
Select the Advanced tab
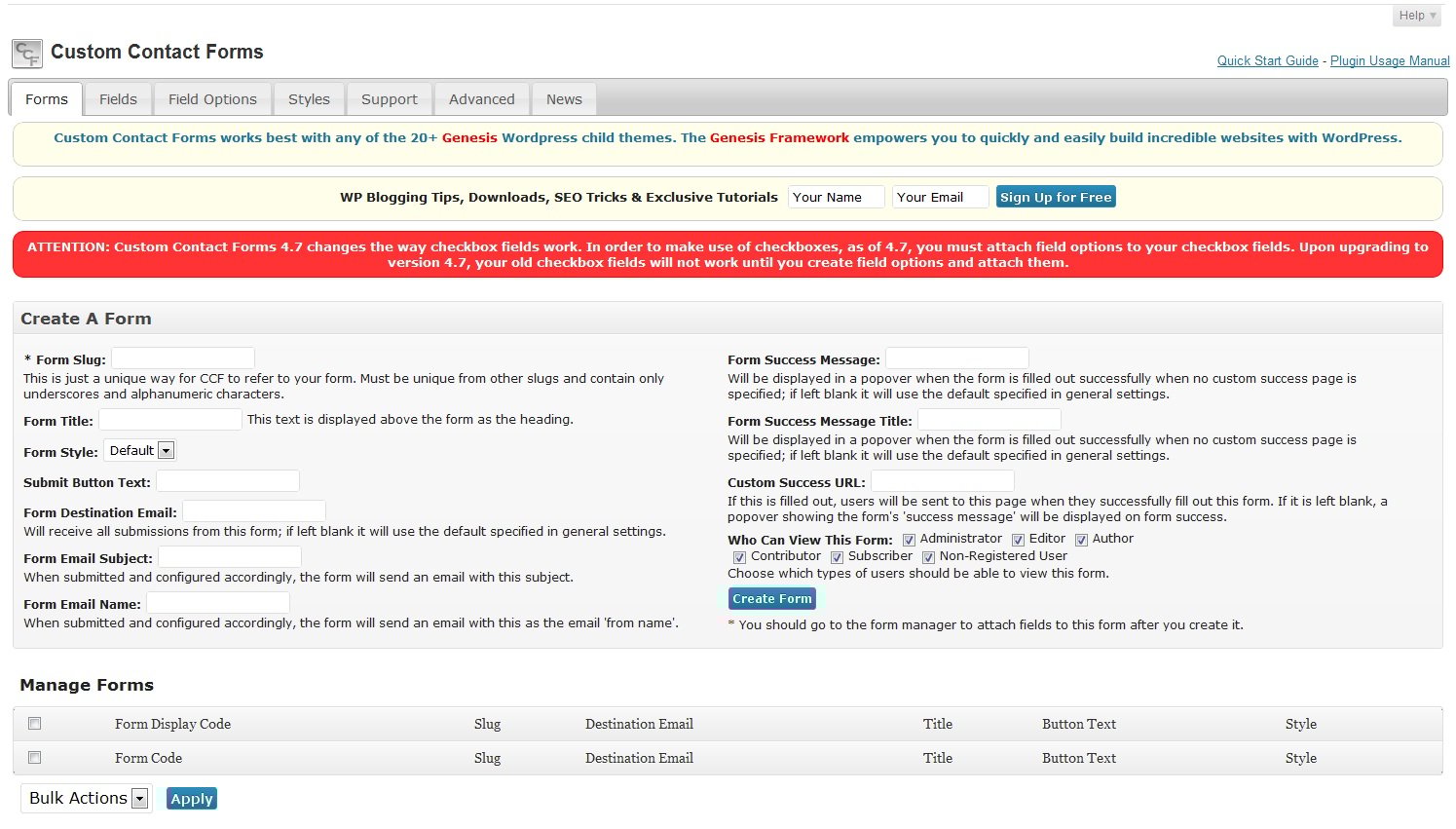(x=482, y=99)
